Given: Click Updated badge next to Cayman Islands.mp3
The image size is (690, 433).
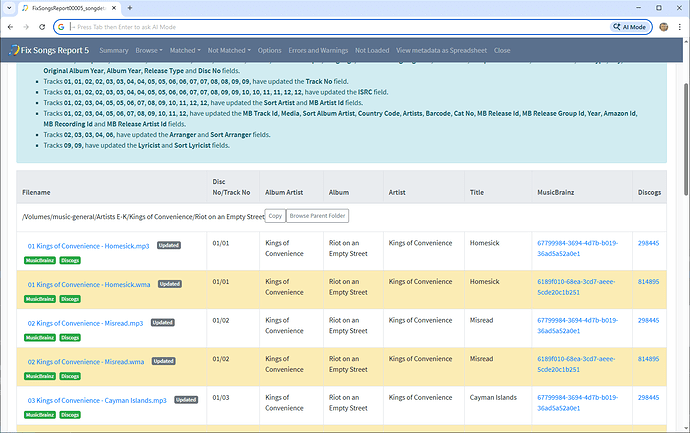Looking at the screenshot, I should click(x=185, y=399).
